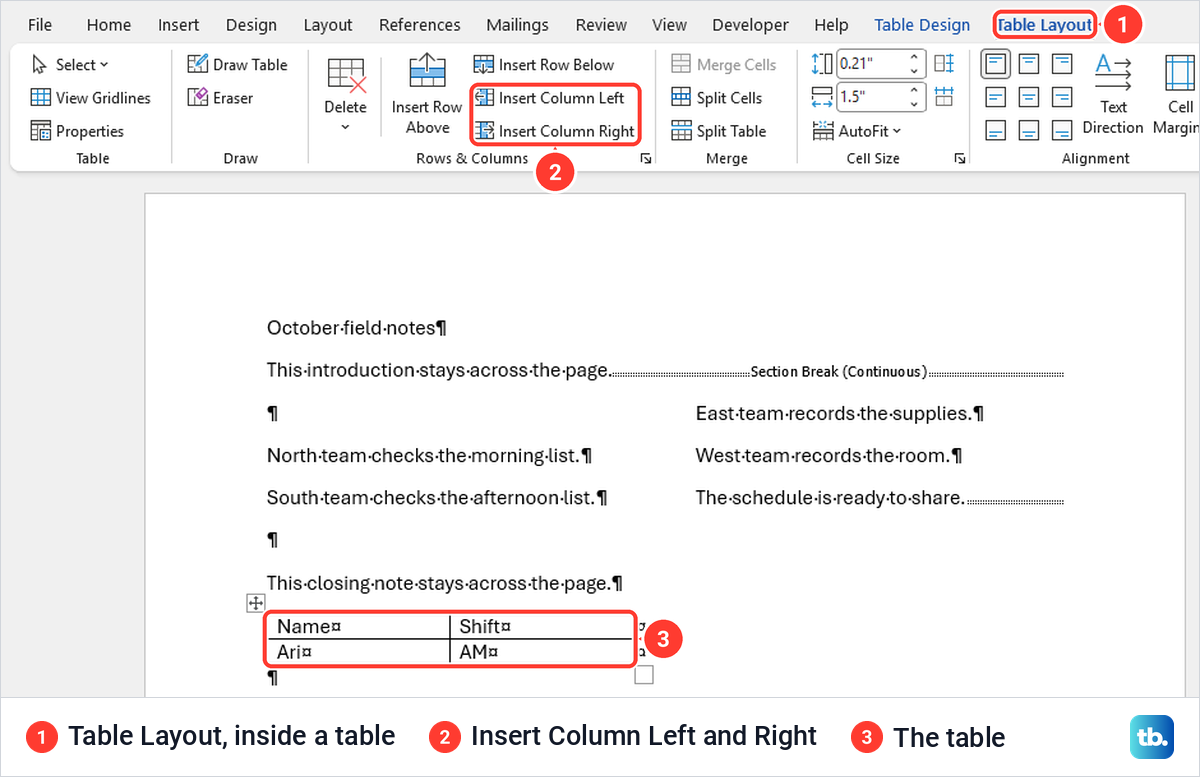The height and width of the screenshot is (777, 1200).
Task: Switch to the Mailings tab
Action: 517,25
